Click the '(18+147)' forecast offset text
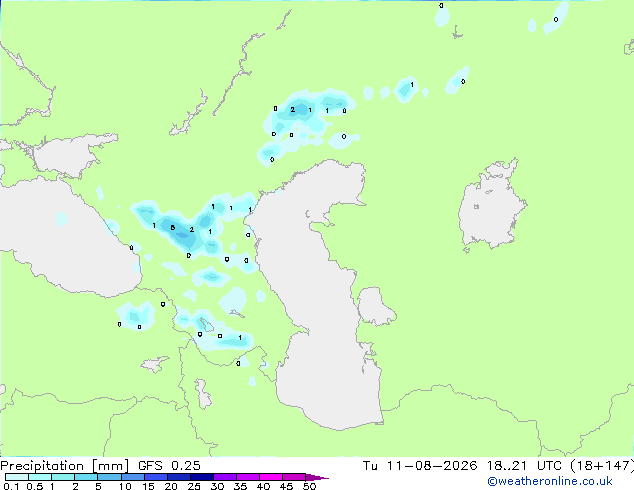The width and height of the screenshot is (634, 490). (x=602, y=466)
